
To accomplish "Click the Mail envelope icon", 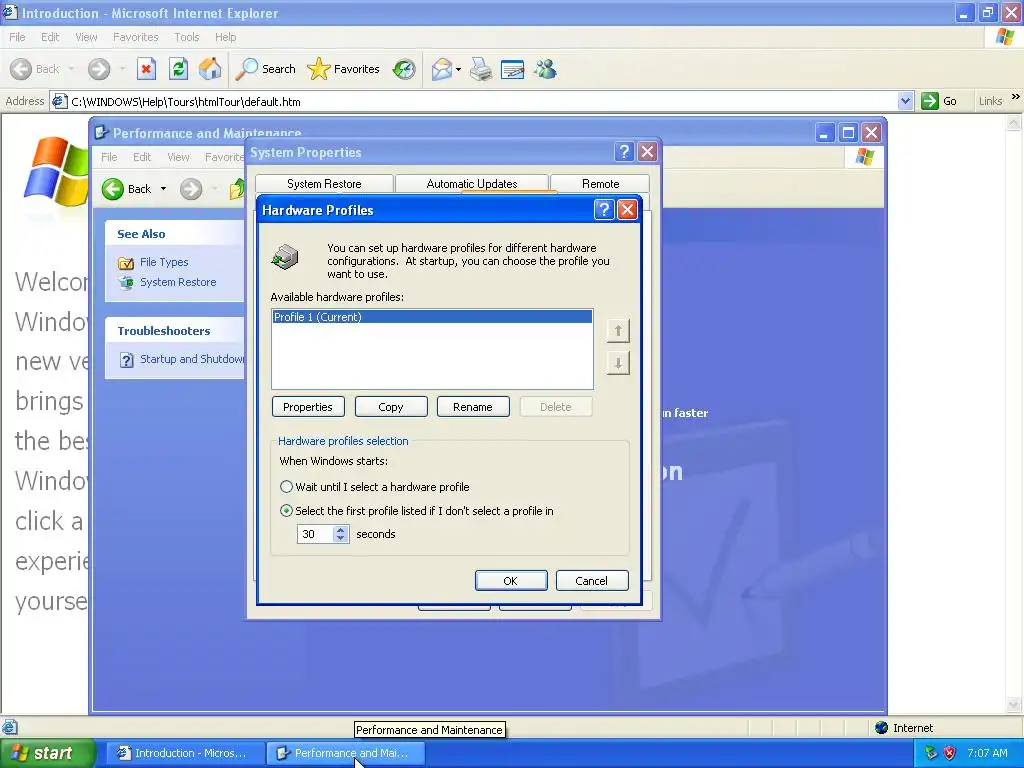I will pos(442,69).
